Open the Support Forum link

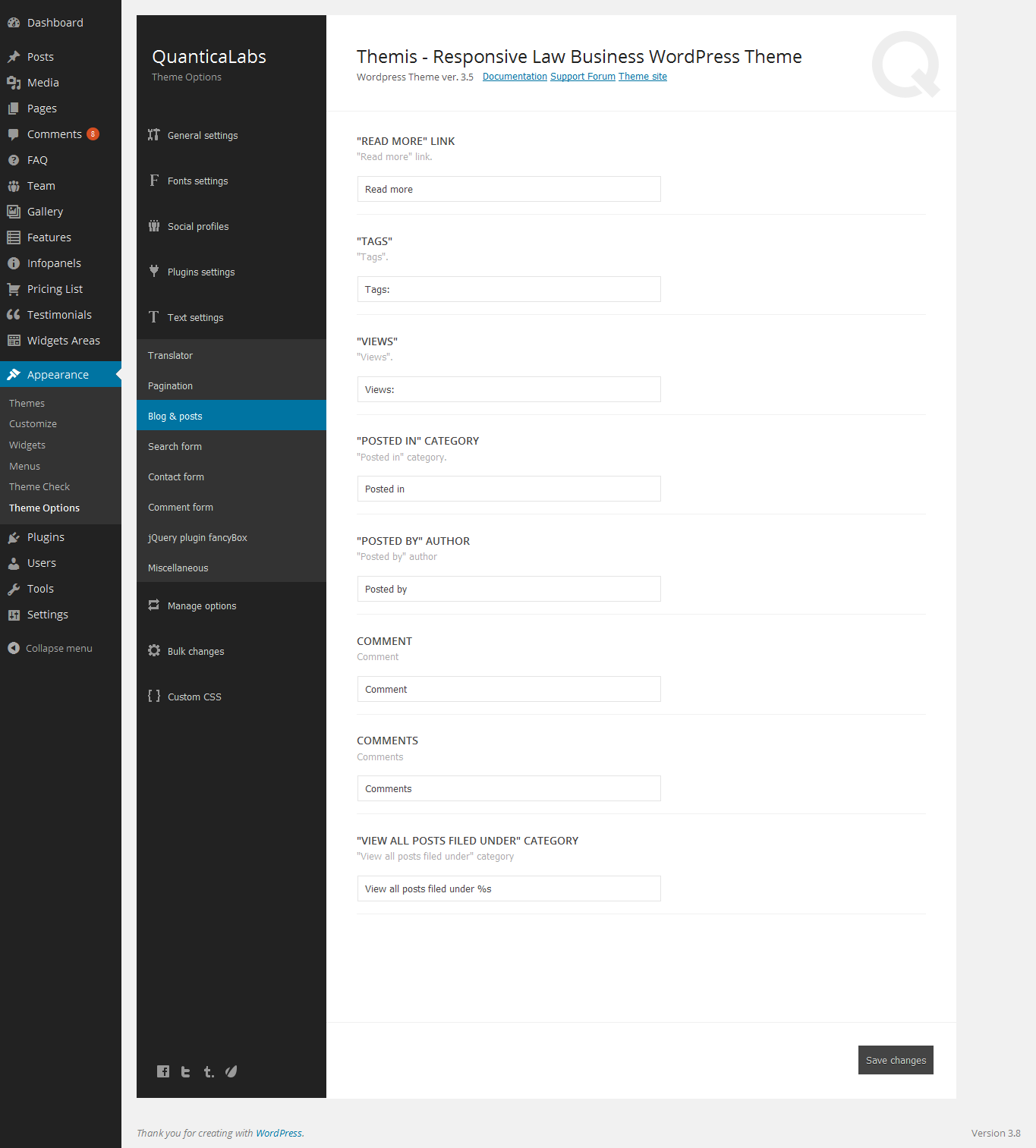[x=583, y=77]
